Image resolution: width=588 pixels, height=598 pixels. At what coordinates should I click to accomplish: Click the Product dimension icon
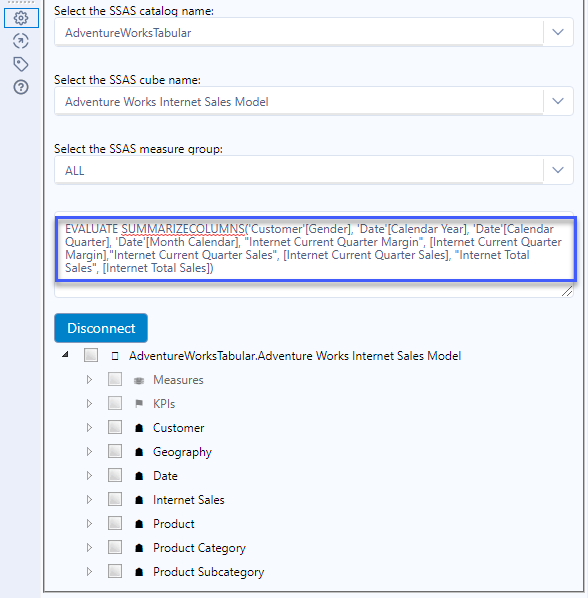[x=139, y=524]
